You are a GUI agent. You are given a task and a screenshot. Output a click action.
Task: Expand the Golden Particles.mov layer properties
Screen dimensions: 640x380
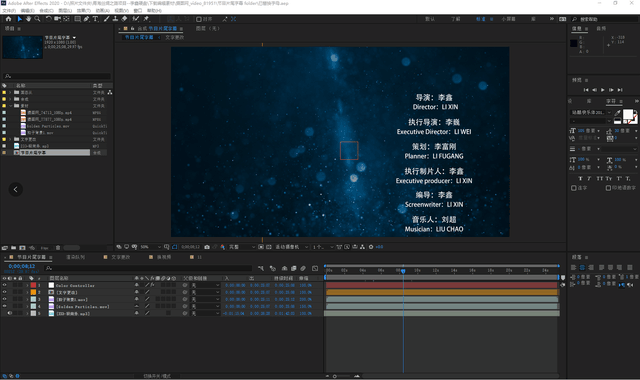tap(27, 306)
